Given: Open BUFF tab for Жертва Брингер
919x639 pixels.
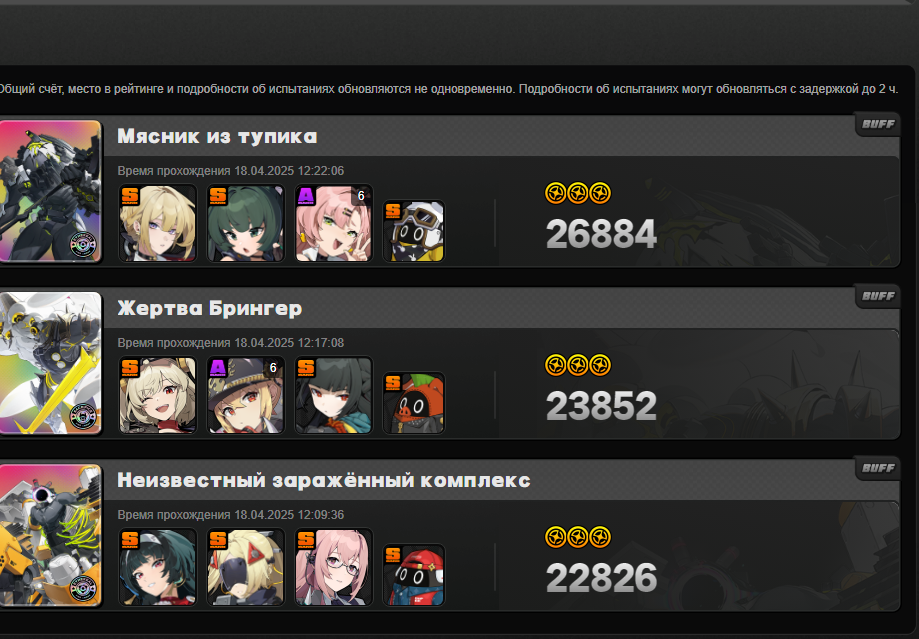Looking at the screenshot, I should coord(877,296).
